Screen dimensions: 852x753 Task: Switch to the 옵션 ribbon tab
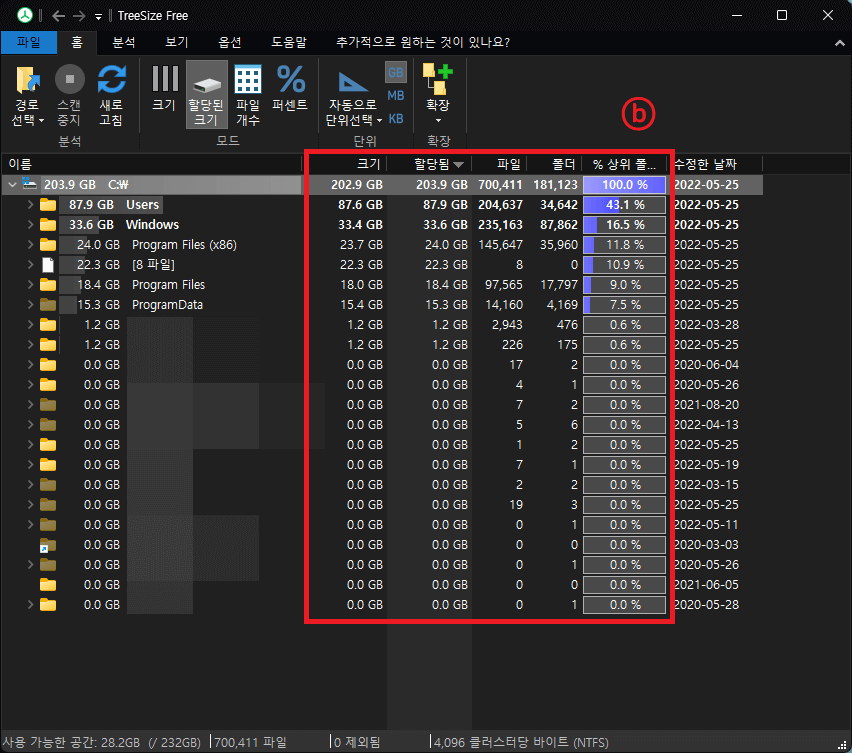click(x=230, y=42)
